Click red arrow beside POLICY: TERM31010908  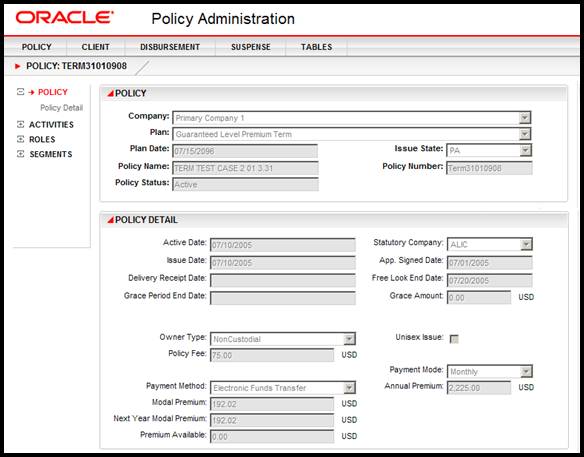pos(17,66)
